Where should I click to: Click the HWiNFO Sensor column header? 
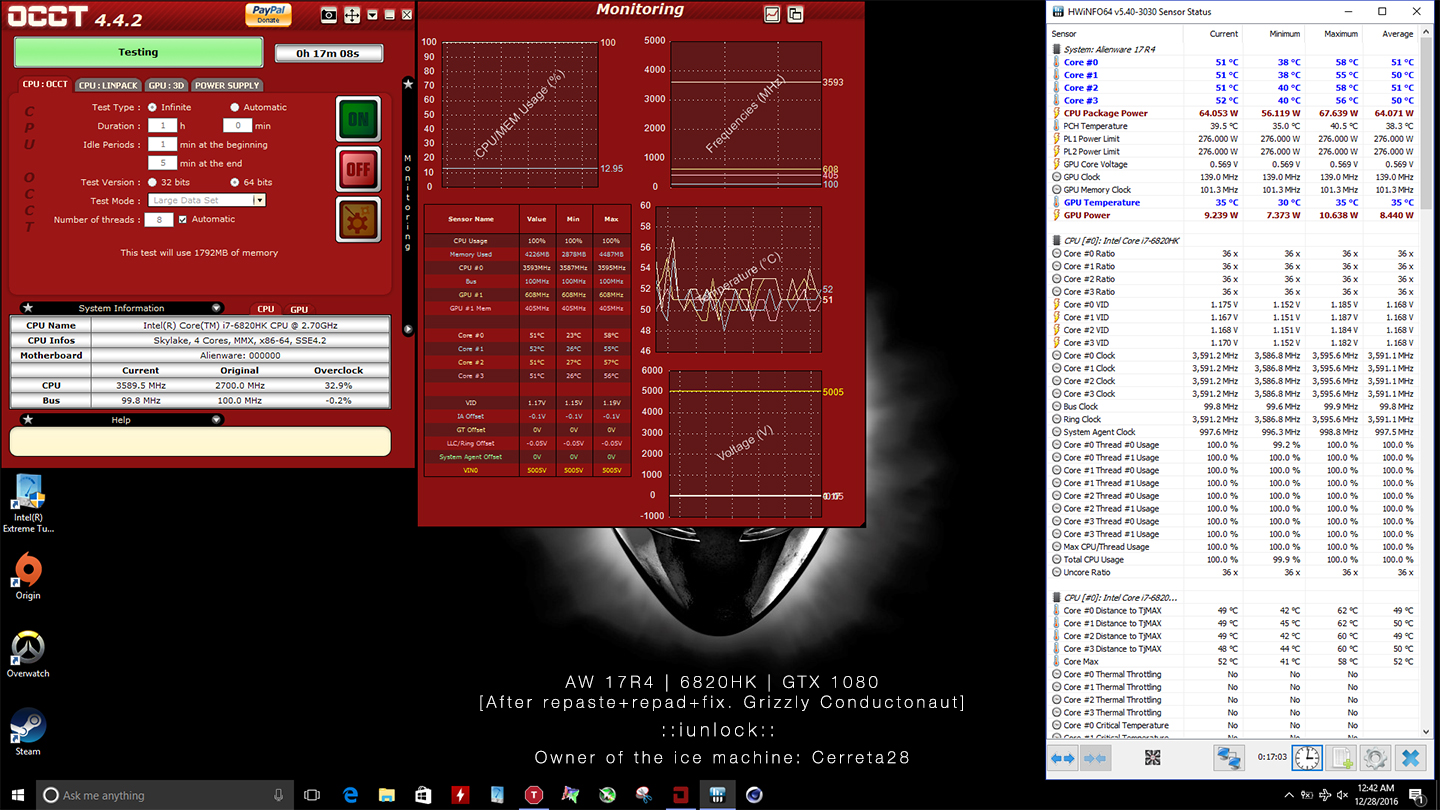1114,34
